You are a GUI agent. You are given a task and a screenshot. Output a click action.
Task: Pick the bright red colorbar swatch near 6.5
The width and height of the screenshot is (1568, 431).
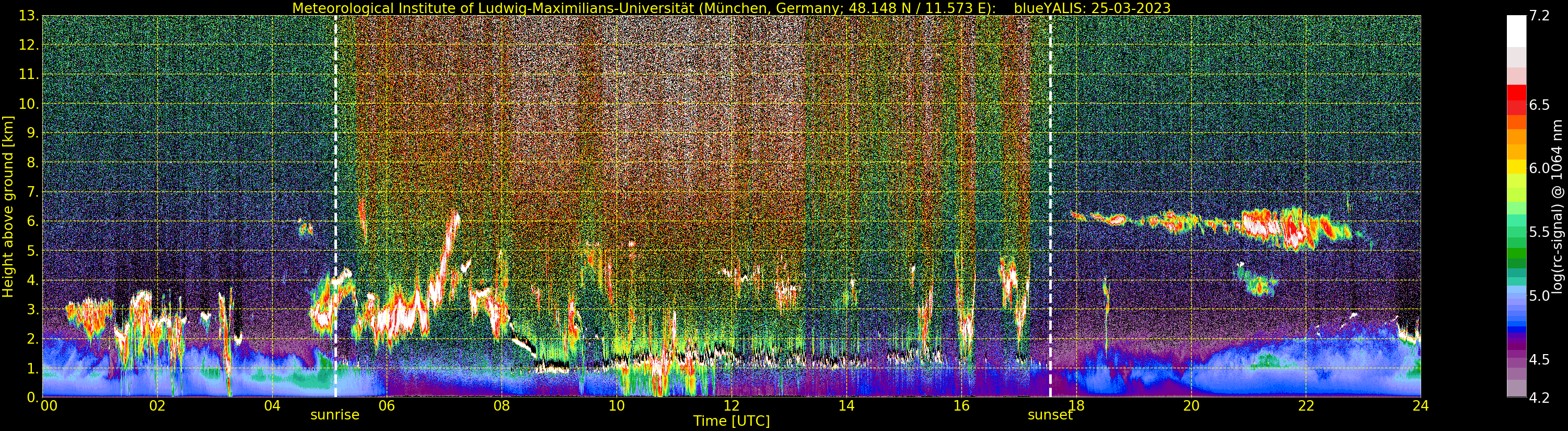click(1516, 93)
